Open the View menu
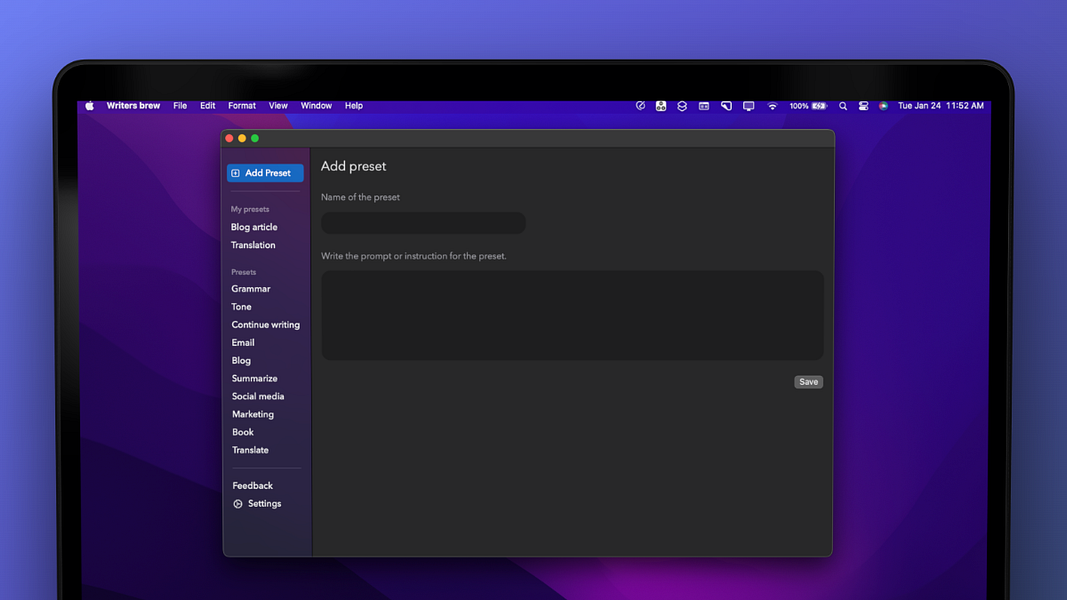 point(278,105)
